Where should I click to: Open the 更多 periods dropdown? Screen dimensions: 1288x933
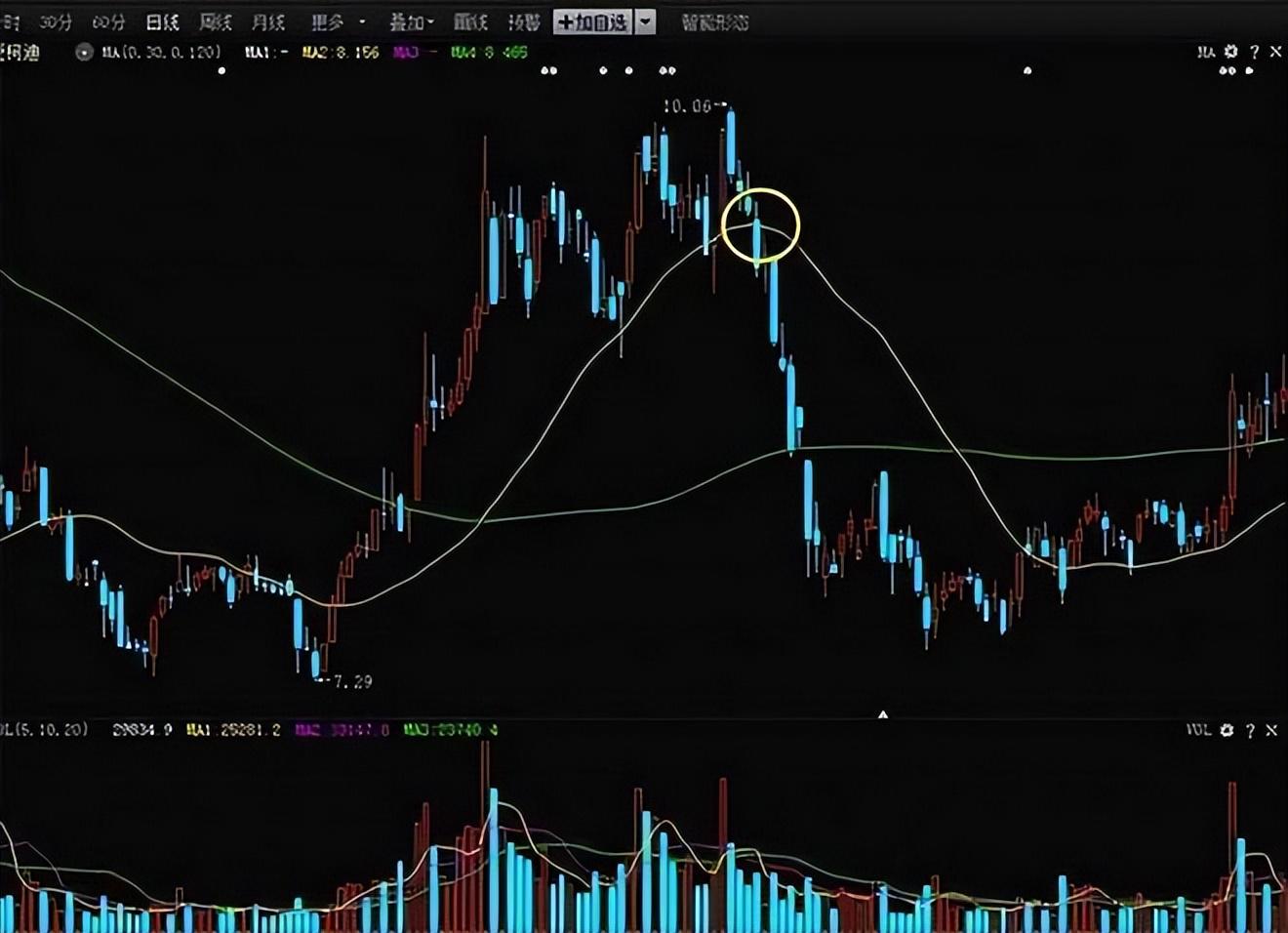pyautogui.click(x=338, y=21)
